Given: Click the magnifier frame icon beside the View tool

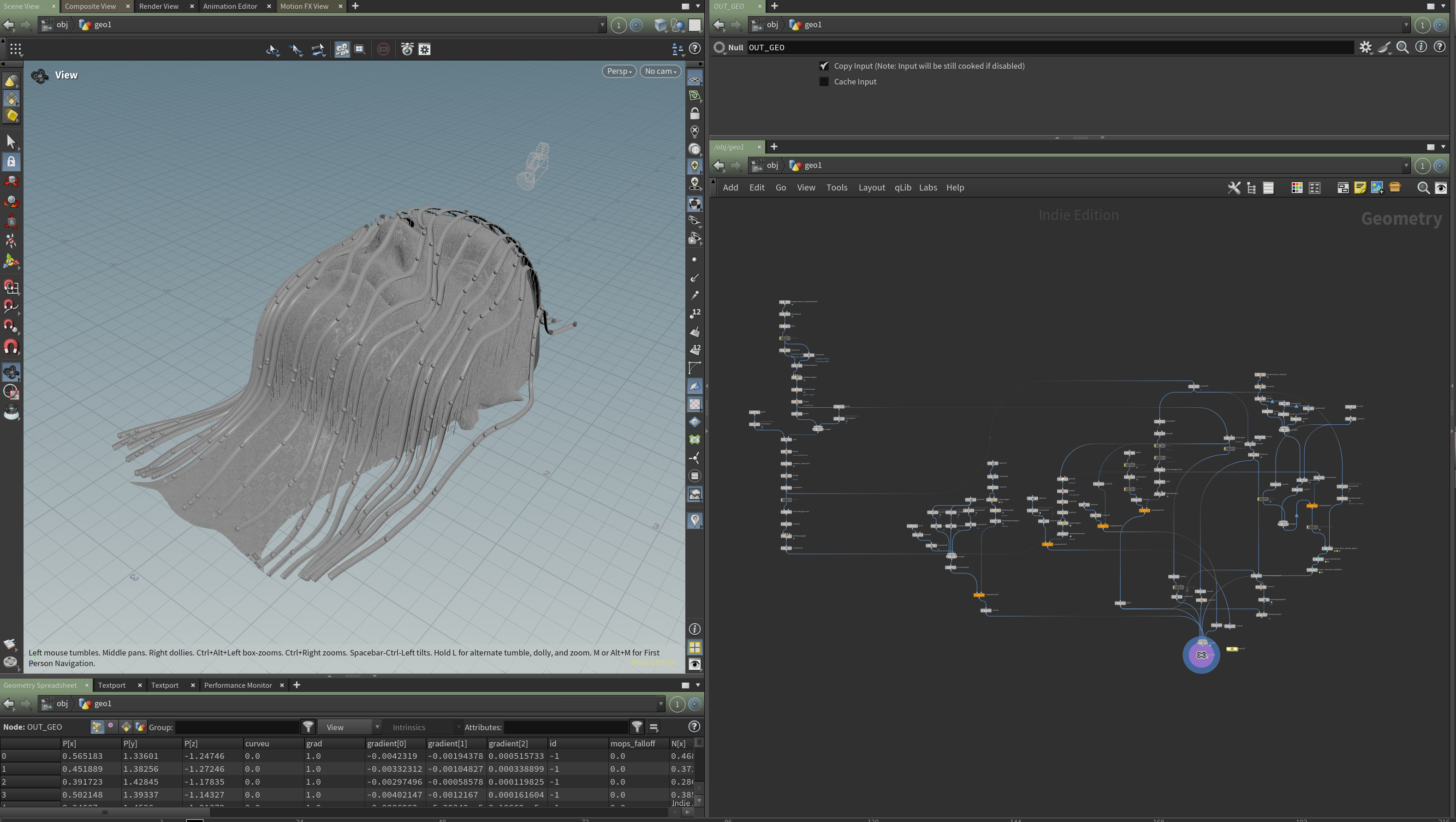Looking at the screenshot, I should (359, 49).
